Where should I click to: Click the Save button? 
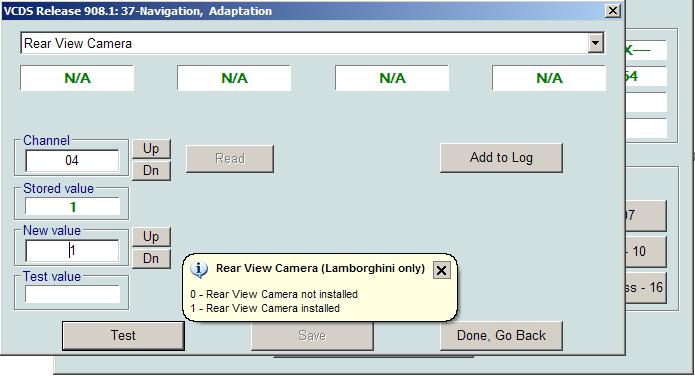pyautogui.click(x=312, y=336)
